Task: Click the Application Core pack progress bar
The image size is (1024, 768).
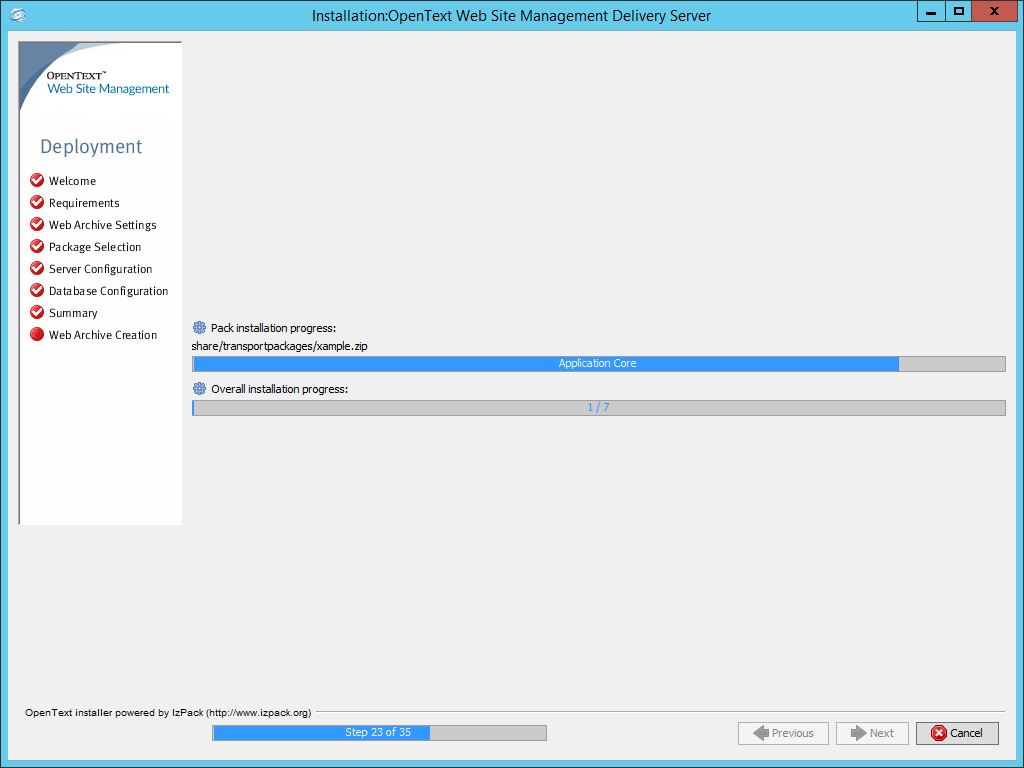Action: pos(599,364)
